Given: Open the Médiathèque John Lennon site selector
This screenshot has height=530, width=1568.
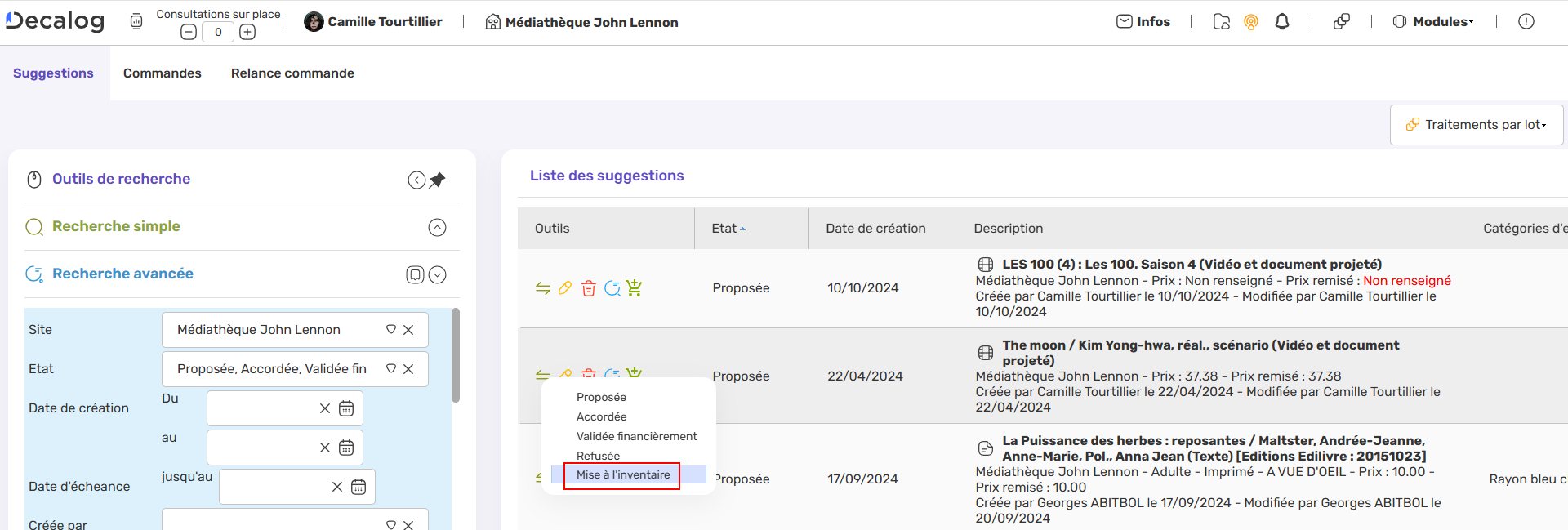Looking at the screenshot, I should tap(581, 22).
